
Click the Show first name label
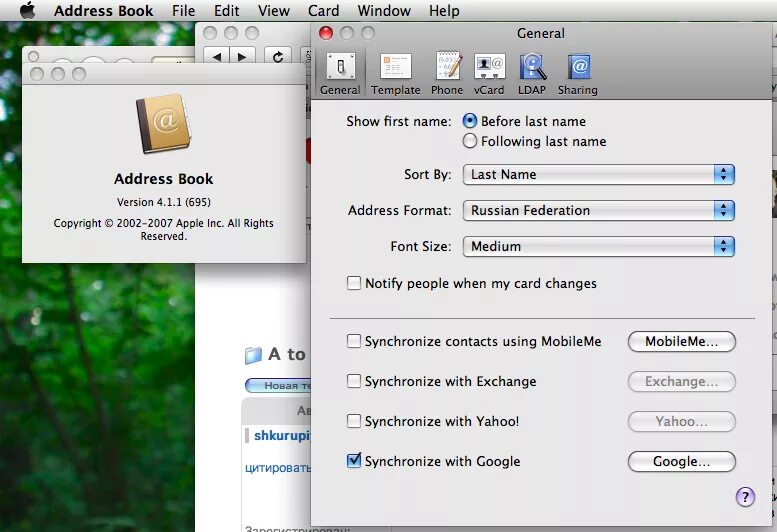click(x=398, y=121)
